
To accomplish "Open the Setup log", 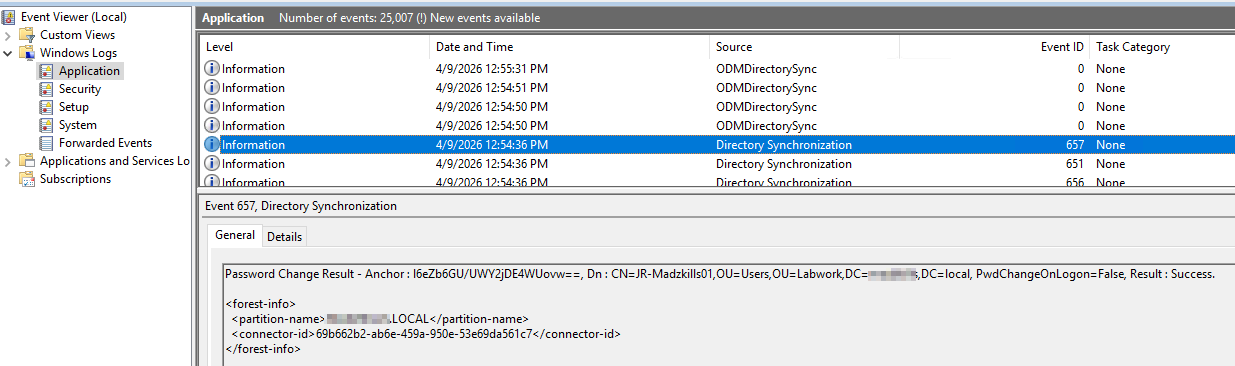I will coord(73,107).
